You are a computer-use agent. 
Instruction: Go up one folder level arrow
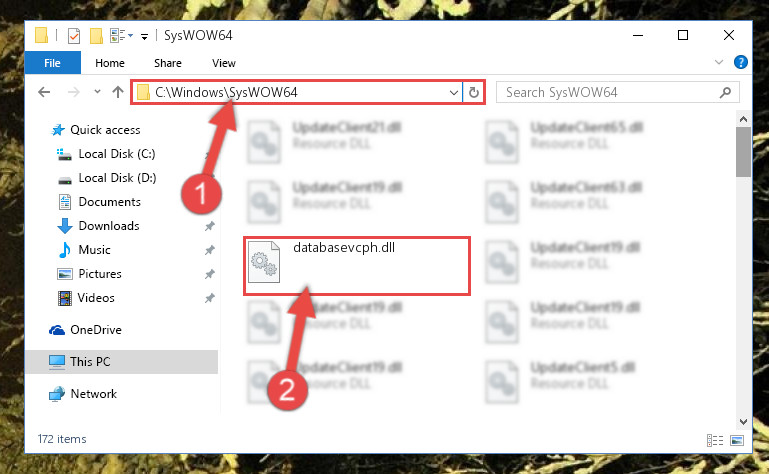tap(118, 92)
